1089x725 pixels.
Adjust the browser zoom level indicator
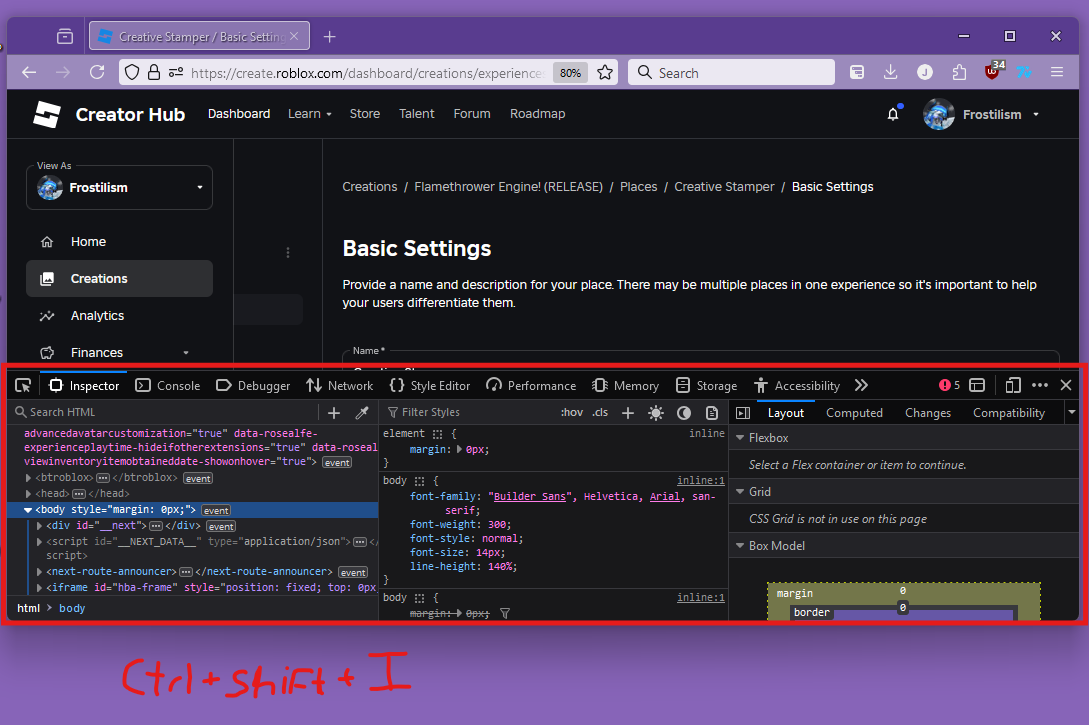(x=570, y=72)
